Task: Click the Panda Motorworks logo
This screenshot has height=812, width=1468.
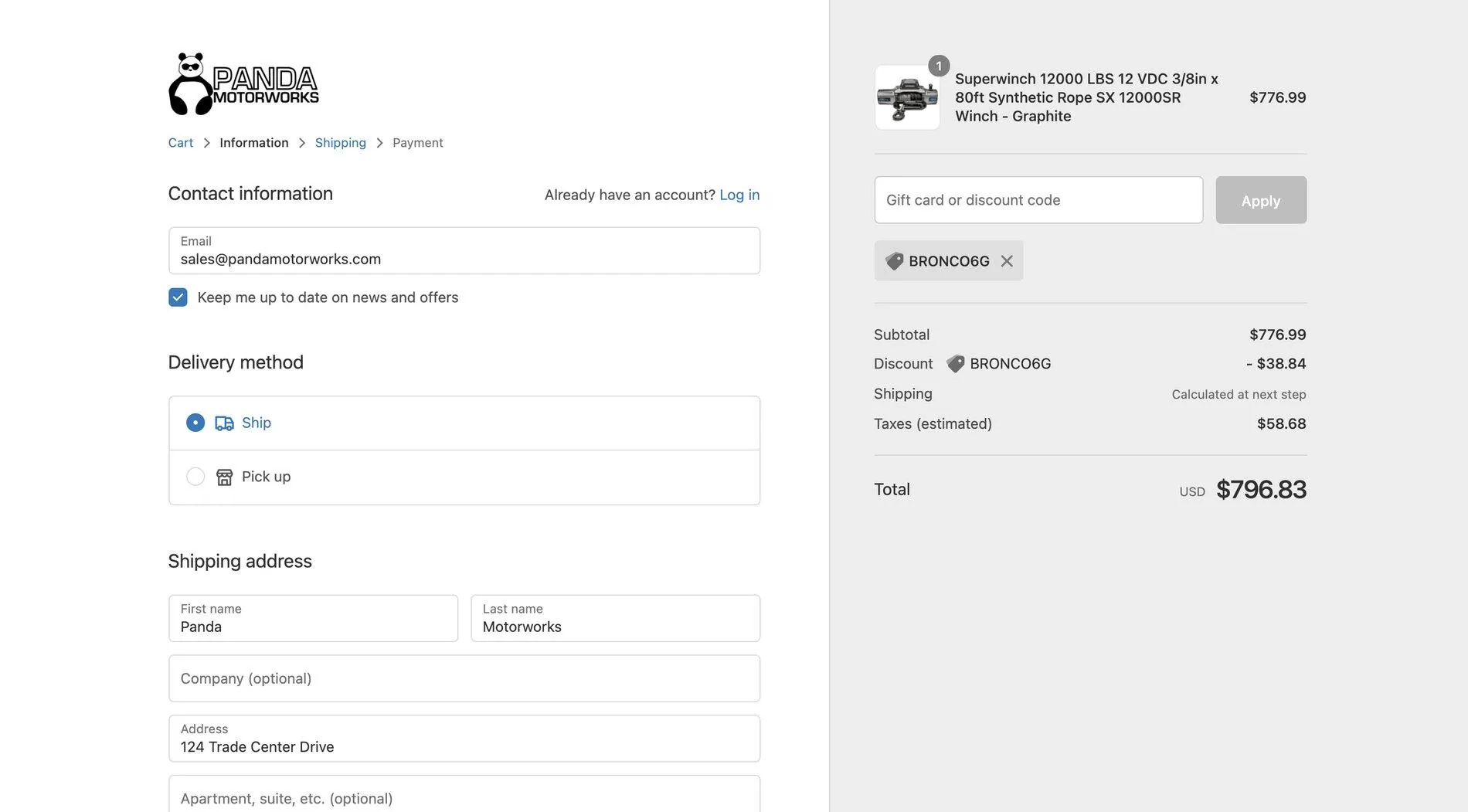Action: coord(243,84)
